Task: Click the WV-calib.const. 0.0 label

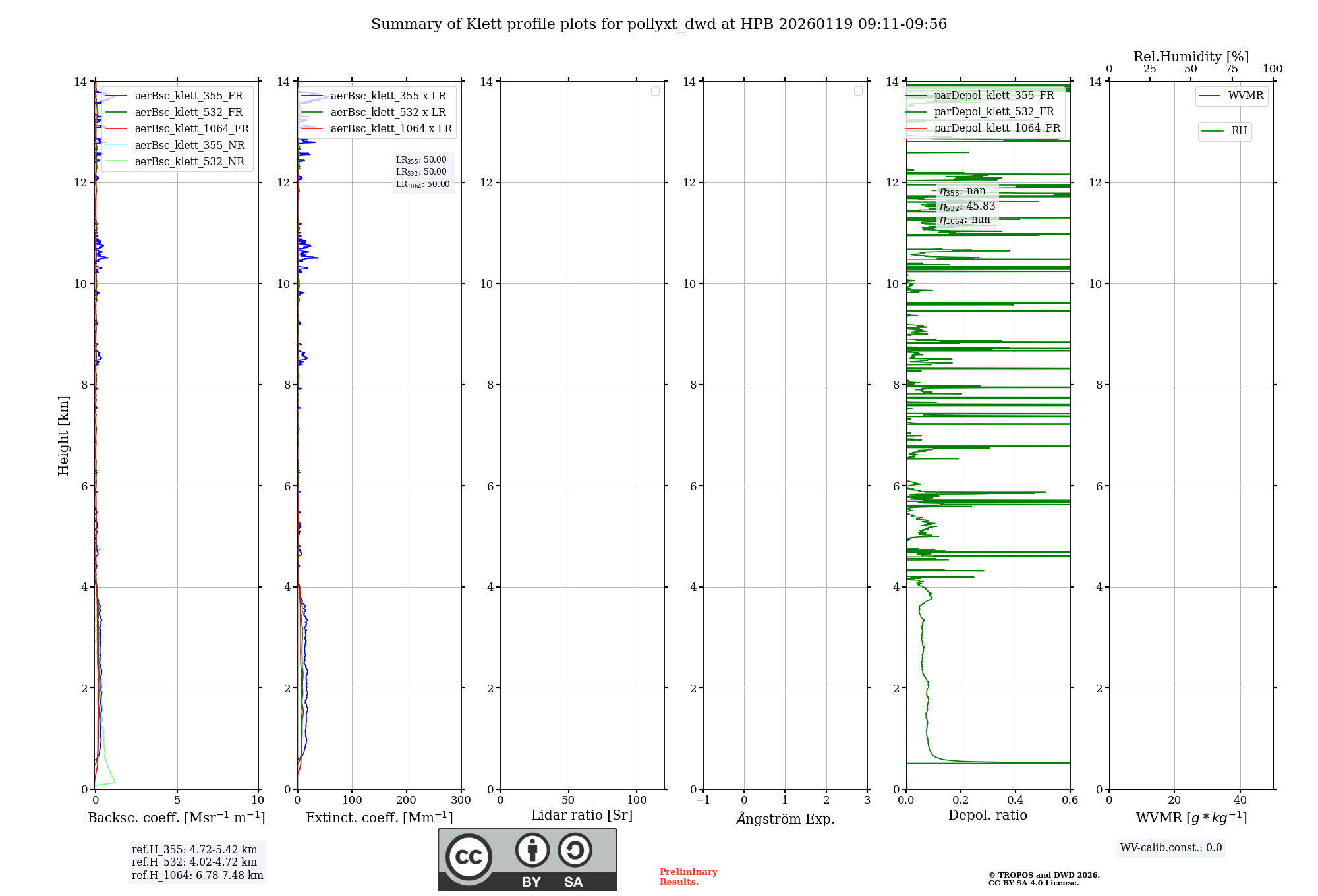Action: pyautogui.click(x=1170, y=848)
